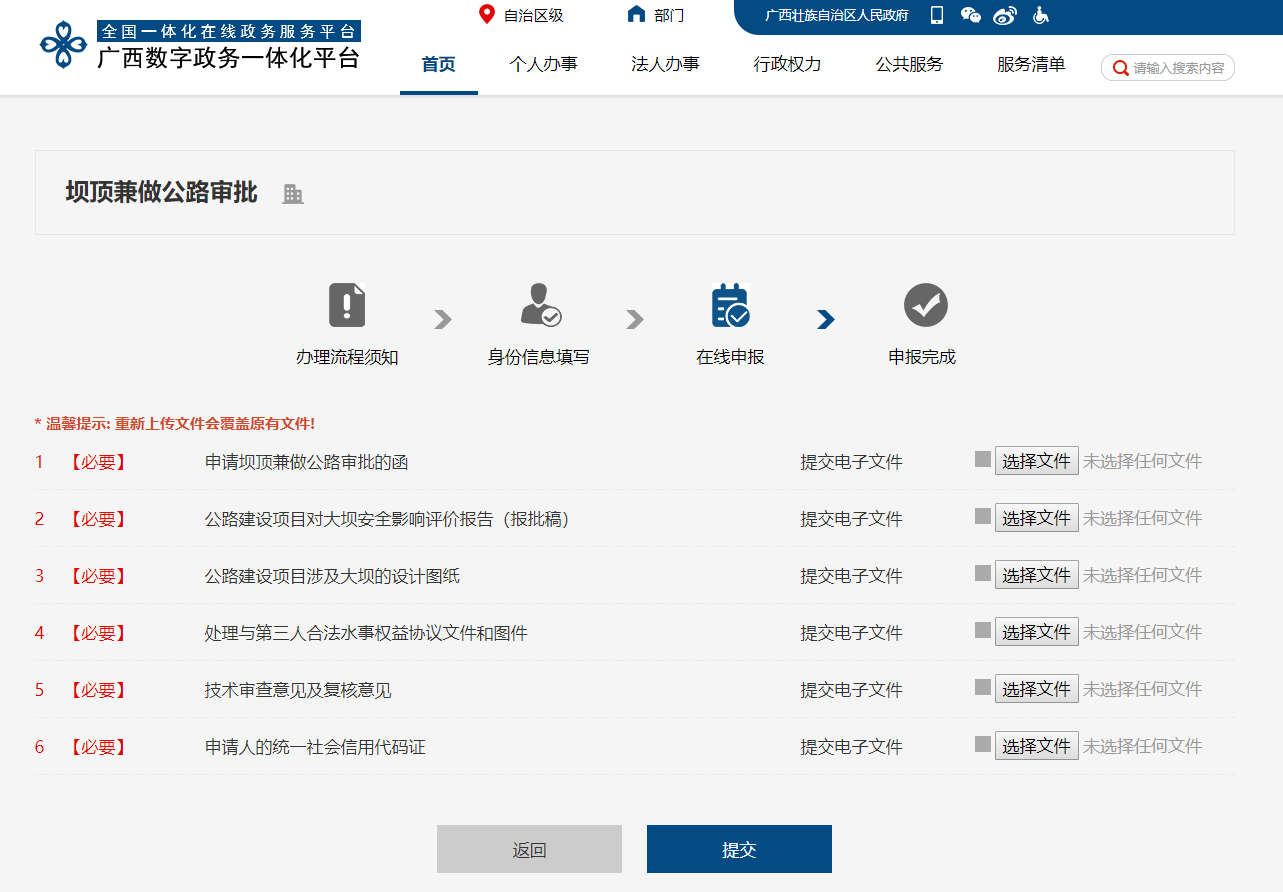Click the 申报完成 checkmark step icon
Screen dimensions: 1283x892
point(925,305)
